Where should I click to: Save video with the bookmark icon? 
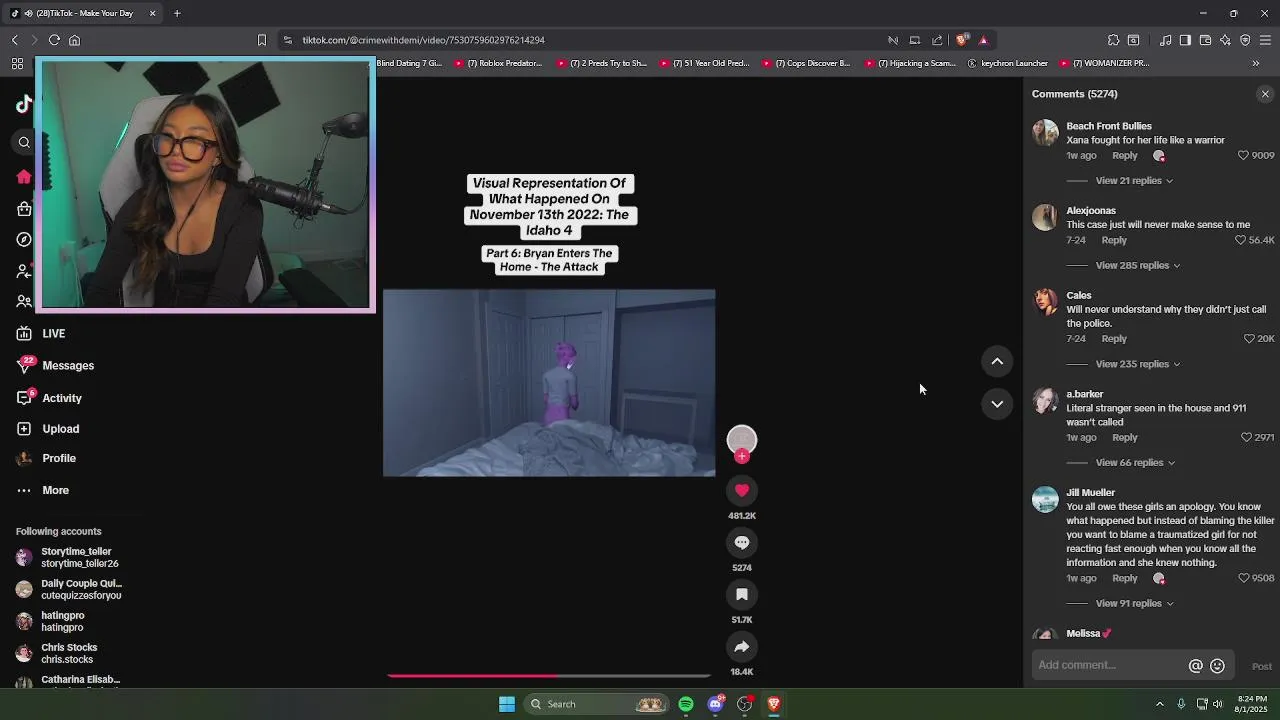coord(742,594)
